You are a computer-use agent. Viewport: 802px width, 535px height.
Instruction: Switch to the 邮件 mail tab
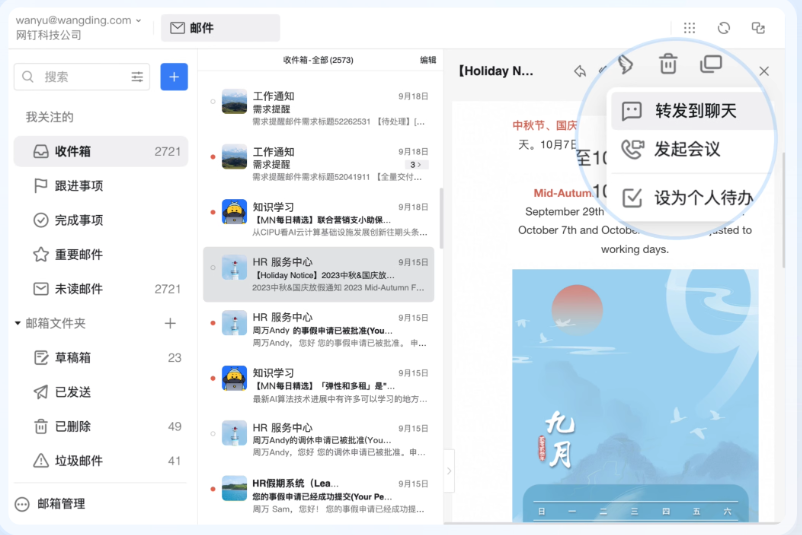(x=220, y=28)
